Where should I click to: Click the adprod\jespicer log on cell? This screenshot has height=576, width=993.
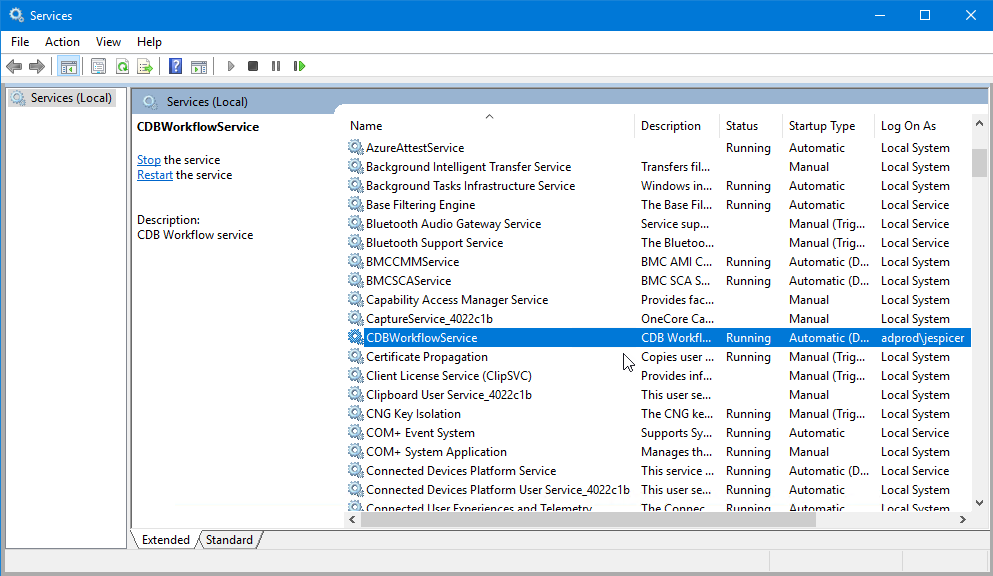point(923,337)
